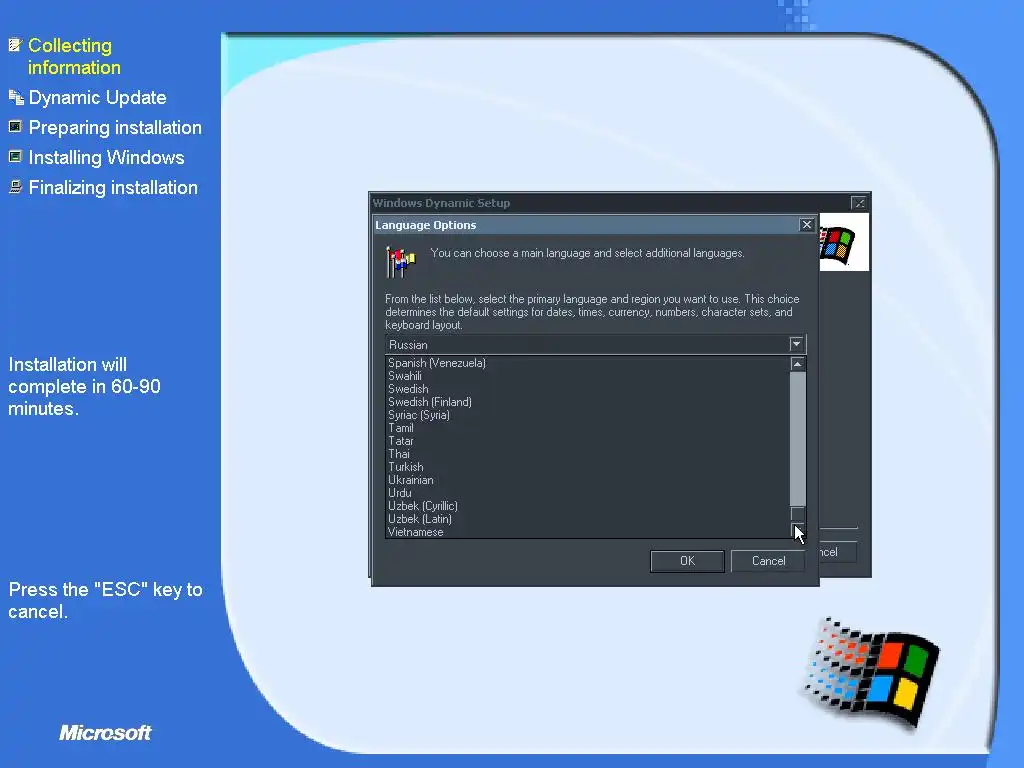The width and height of the screenshot is (1024, 768).
Task: Click the Dynamic Update step icon
Action: pyautogui.click(x=16, y=97)
